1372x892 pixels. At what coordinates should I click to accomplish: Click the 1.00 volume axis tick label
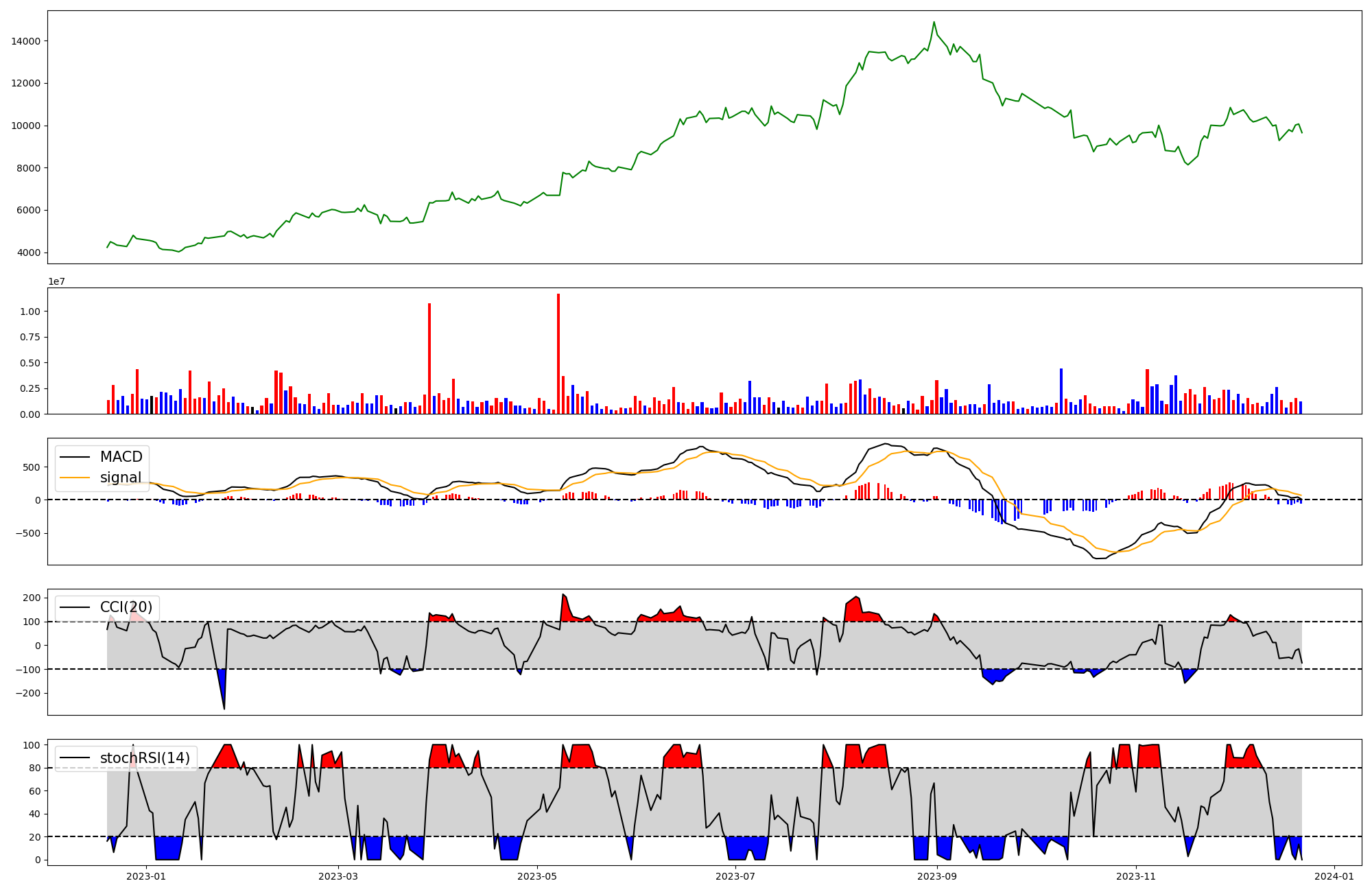click(x=29, y=312)
